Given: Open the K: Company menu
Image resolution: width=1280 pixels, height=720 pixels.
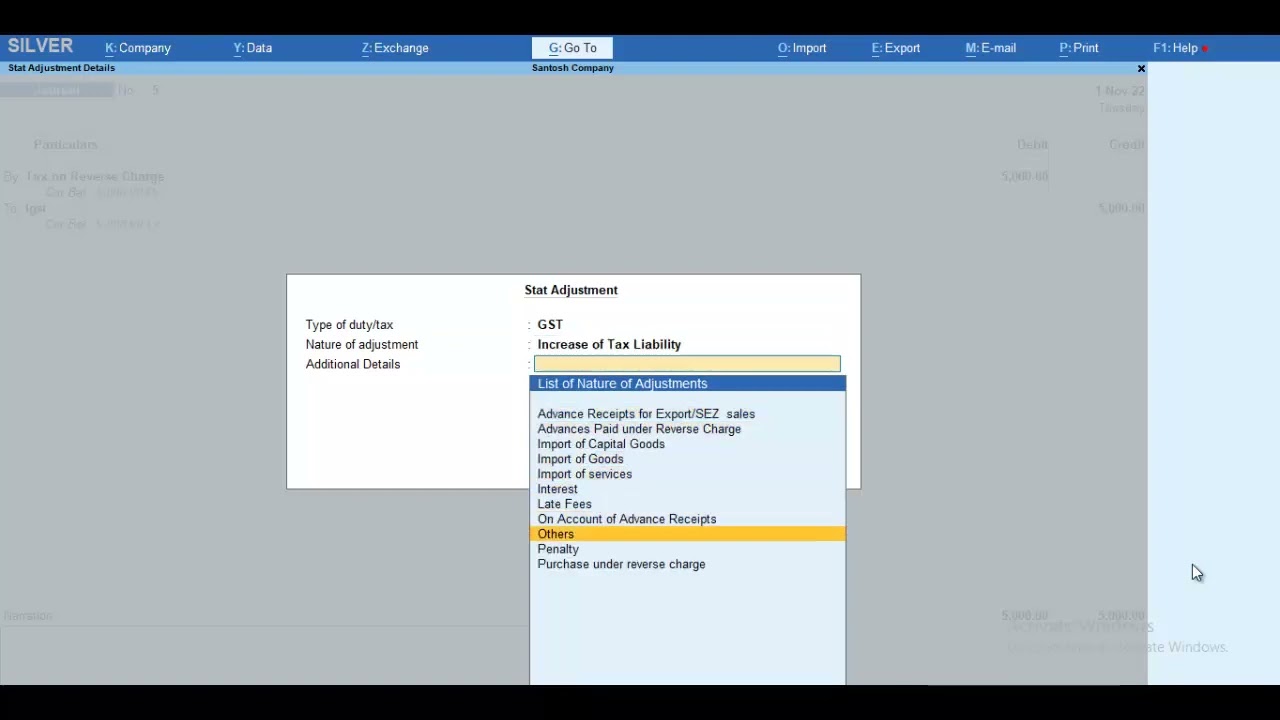Looking at the screenshot, I should (x=138, y=48).
